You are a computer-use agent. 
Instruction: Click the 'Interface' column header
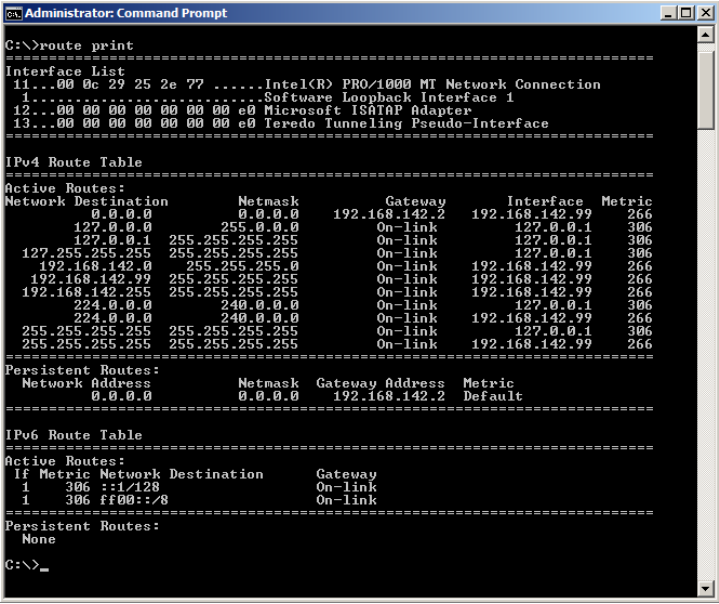click(545, 201)
